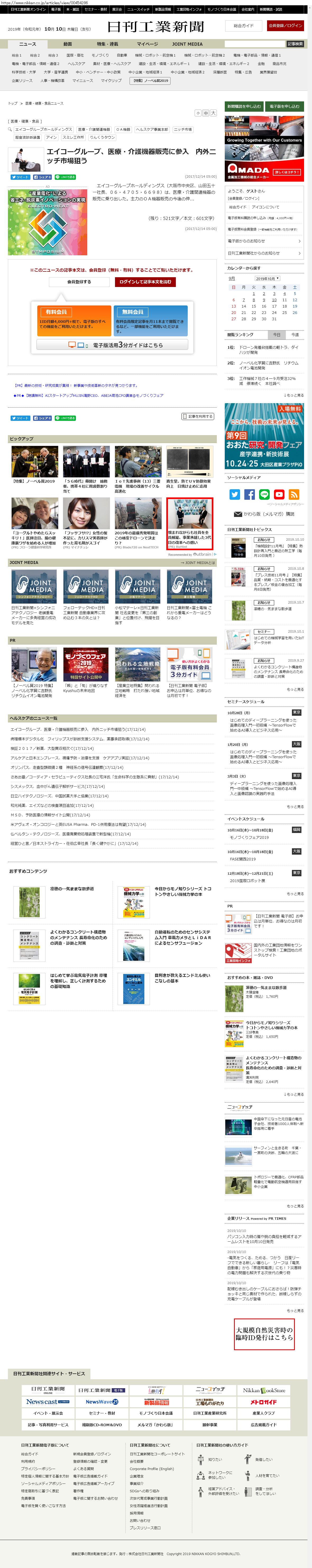312x1568 pixels.
Task: Open the Twitter icon under ソーシャルメディア
Action: [x=234, y=494]
